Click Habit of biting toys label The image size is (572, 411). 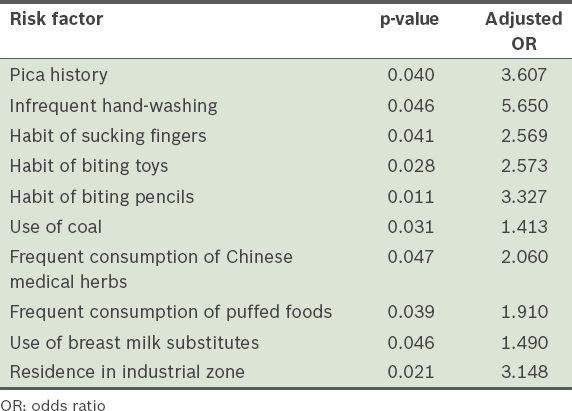coord(89,166)
